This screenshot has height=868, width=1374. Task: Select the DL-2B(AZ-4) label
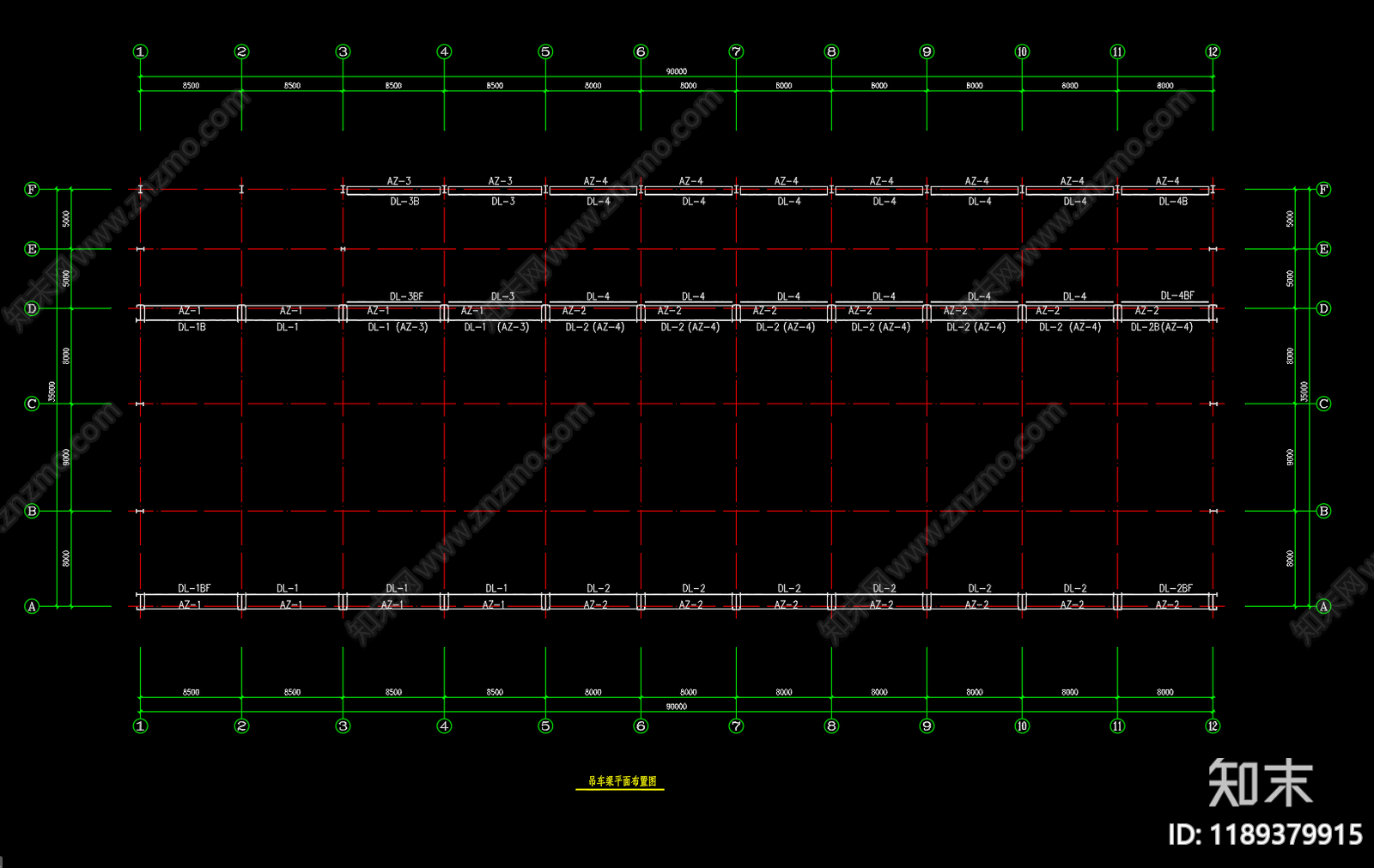point(1162,327)
